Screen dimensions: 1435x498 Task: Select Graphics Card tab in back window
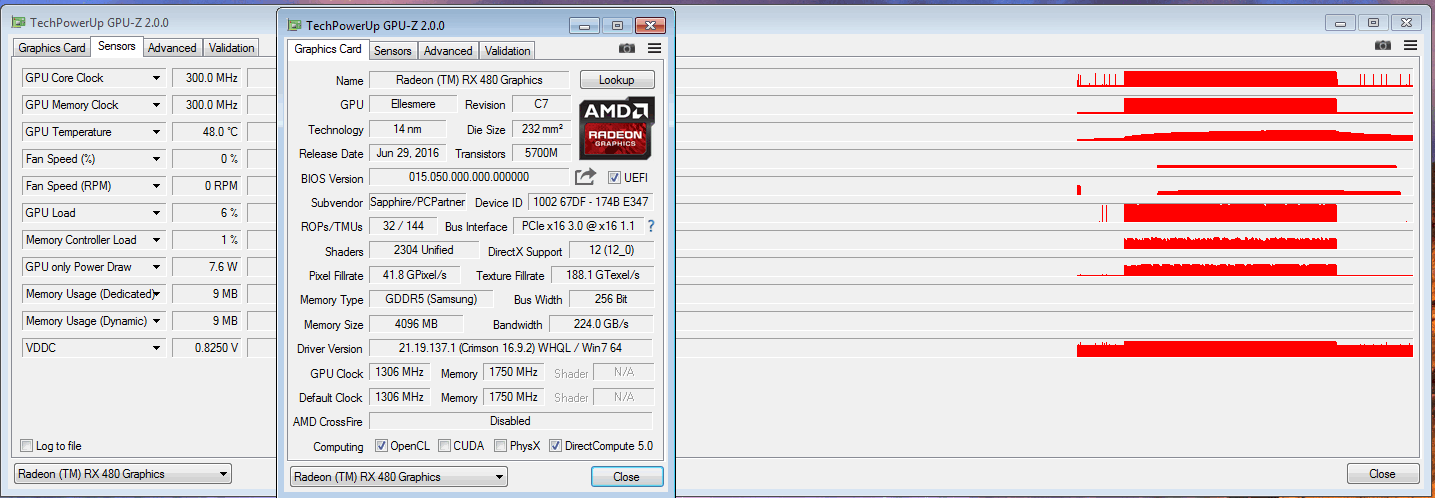(x=52, y=48)
